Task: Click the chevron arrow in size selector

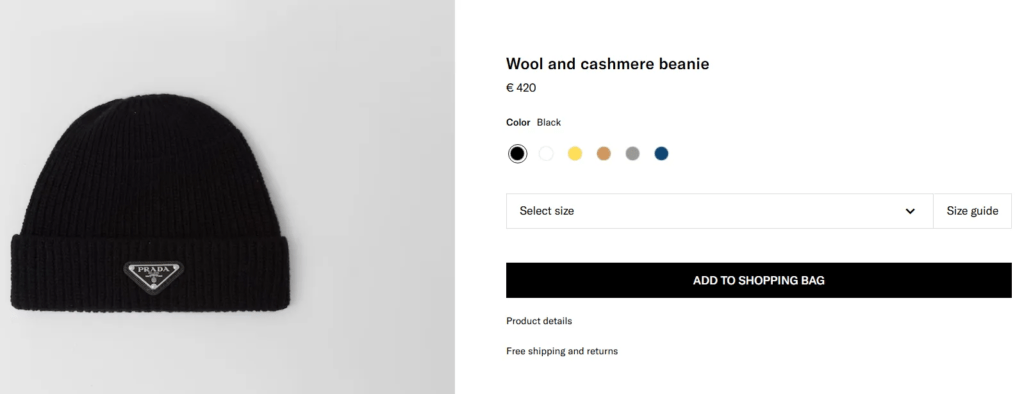Action: [x=910, y=211]
